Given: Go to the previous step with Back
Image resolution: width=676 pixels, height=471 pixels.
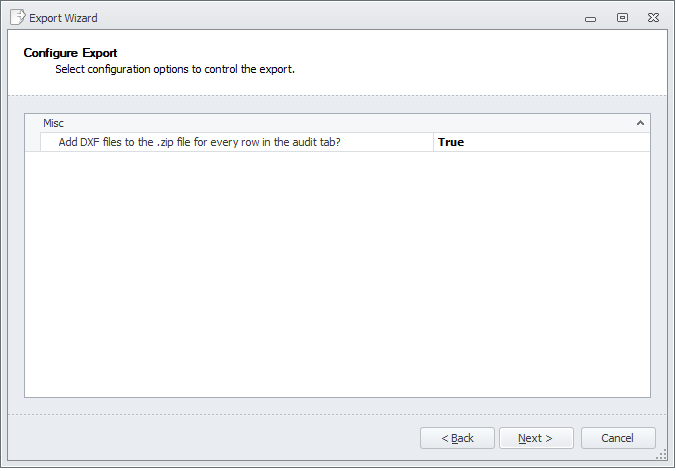Looking at the screenshot, I should tap(457, 438).
